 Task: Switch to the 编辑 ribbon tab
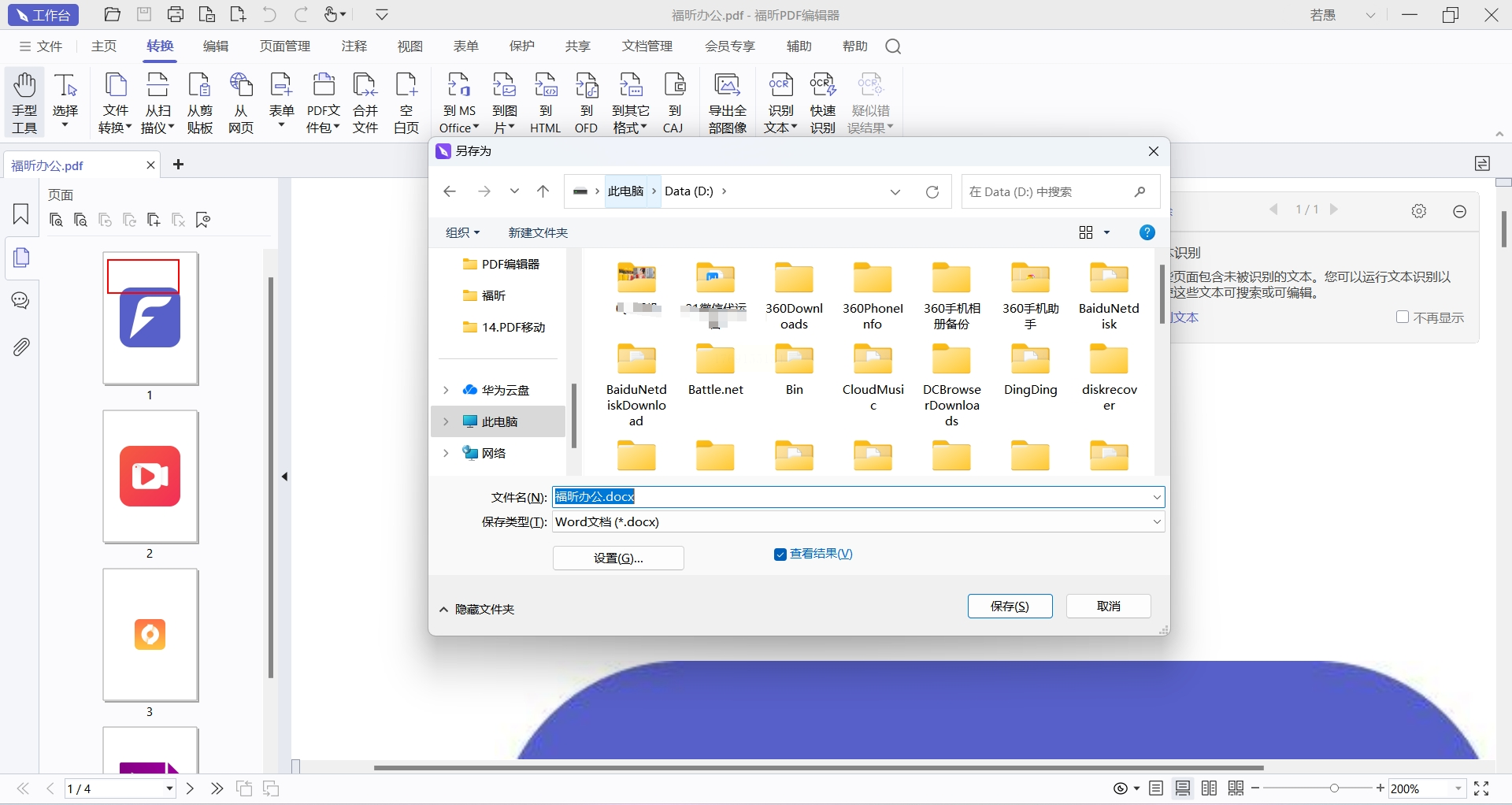(216, 46)
